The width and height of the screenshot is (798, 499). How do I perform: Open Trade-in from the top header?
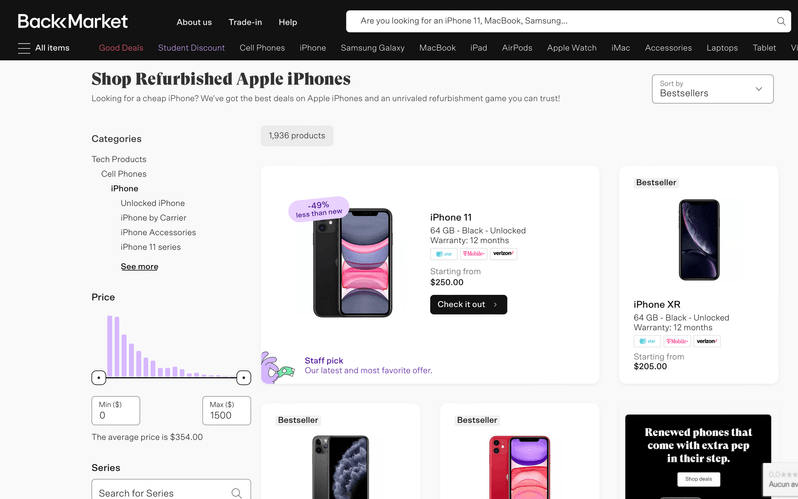click(x=244, y=22)
